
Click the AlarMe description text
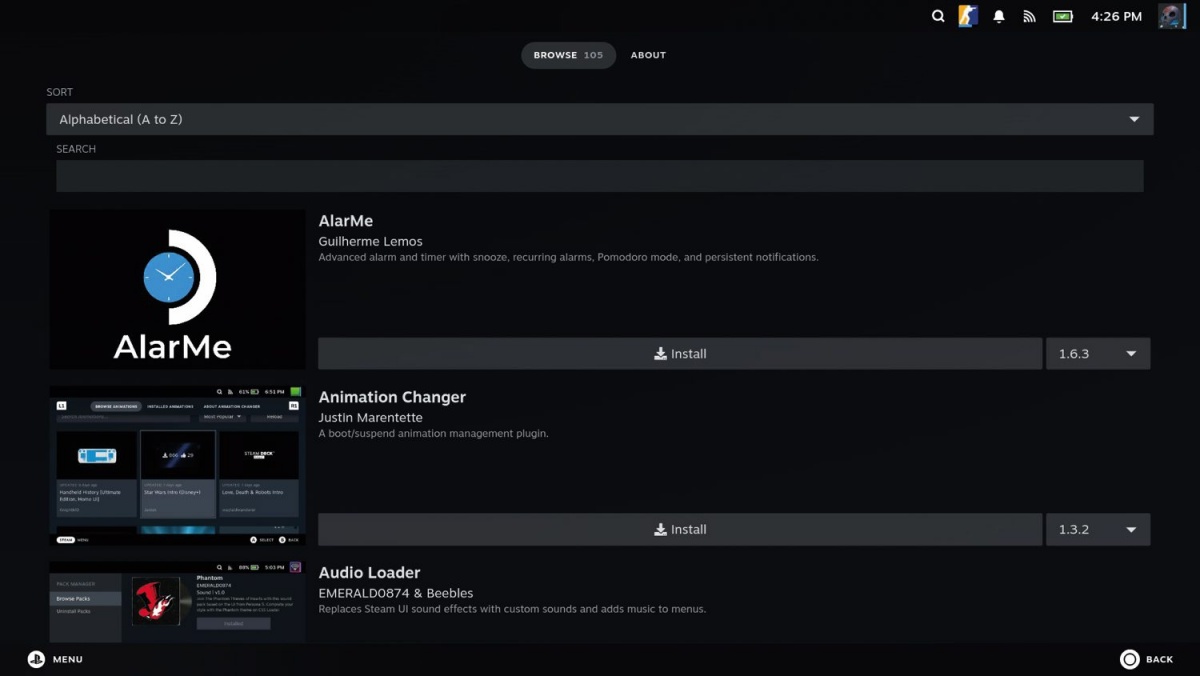tap(568, 257)
